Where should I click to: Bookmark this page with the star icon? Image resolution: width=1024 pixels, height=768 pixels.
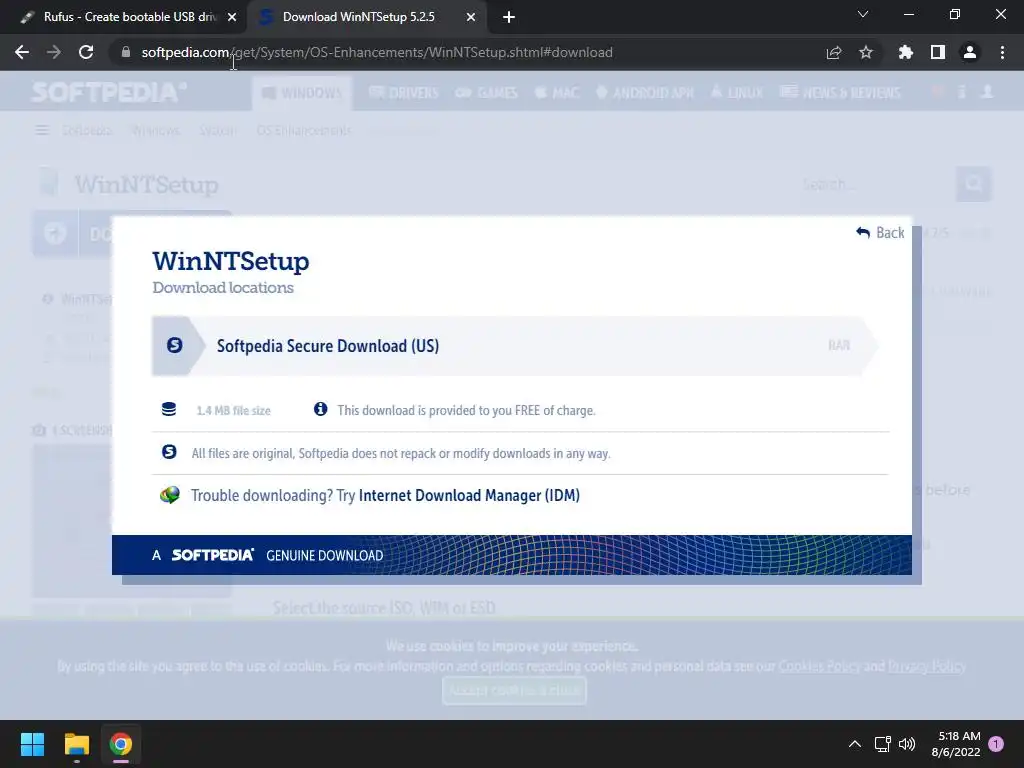866,52
